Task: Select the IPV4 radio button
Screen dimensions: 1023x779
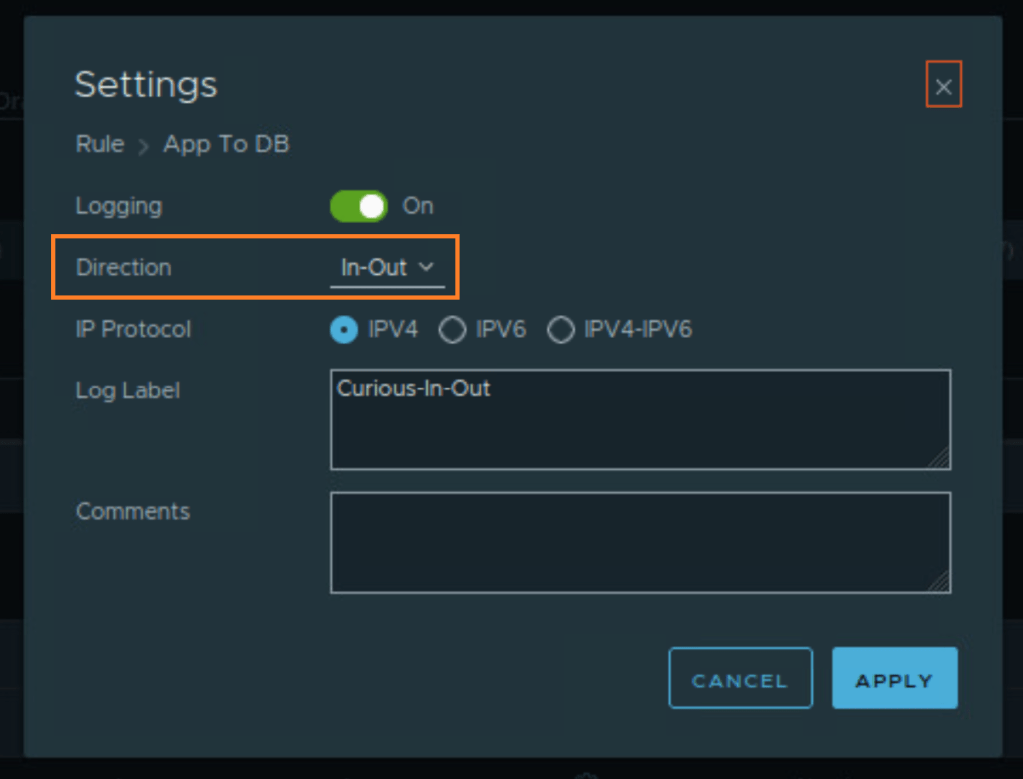Action: (343, 330)
